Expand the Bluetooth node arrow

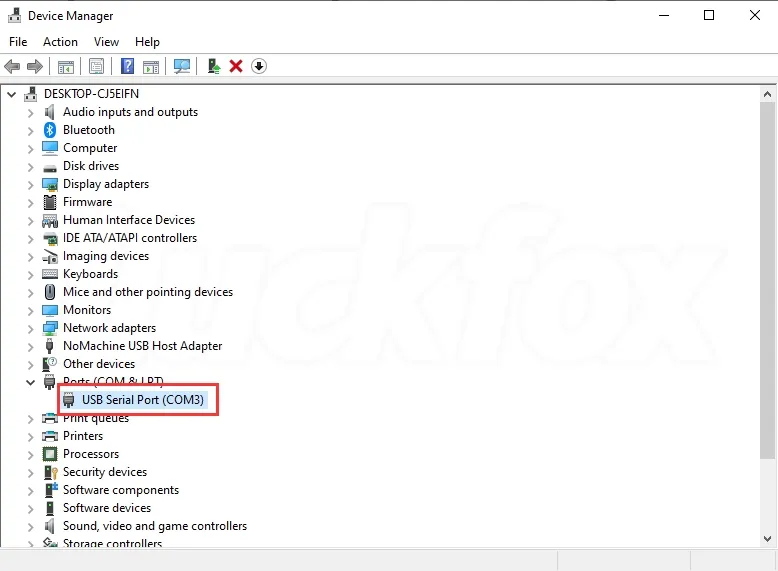30,131
